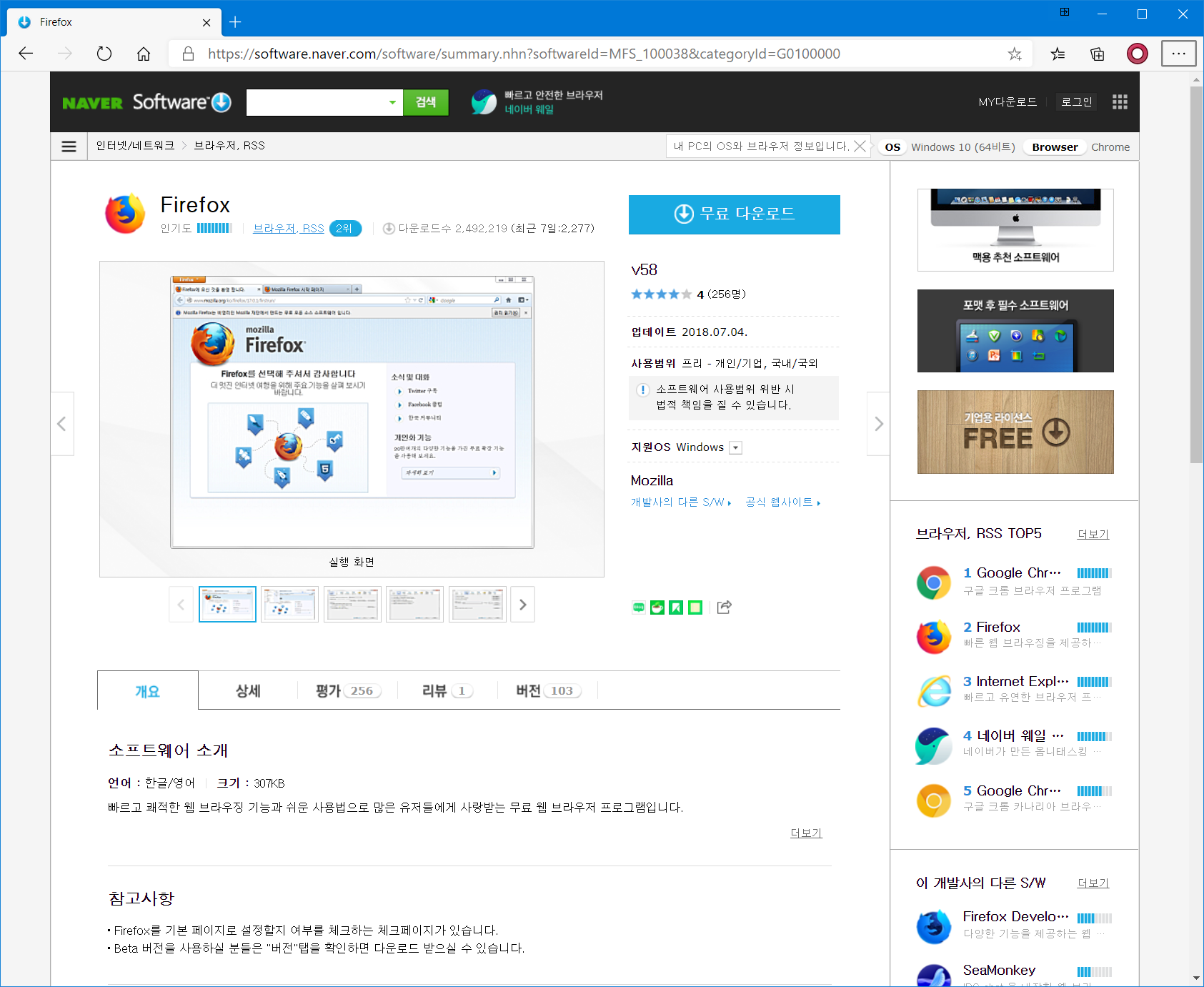
Task: Open the browser home page icon
Action: tap(144, 54)
